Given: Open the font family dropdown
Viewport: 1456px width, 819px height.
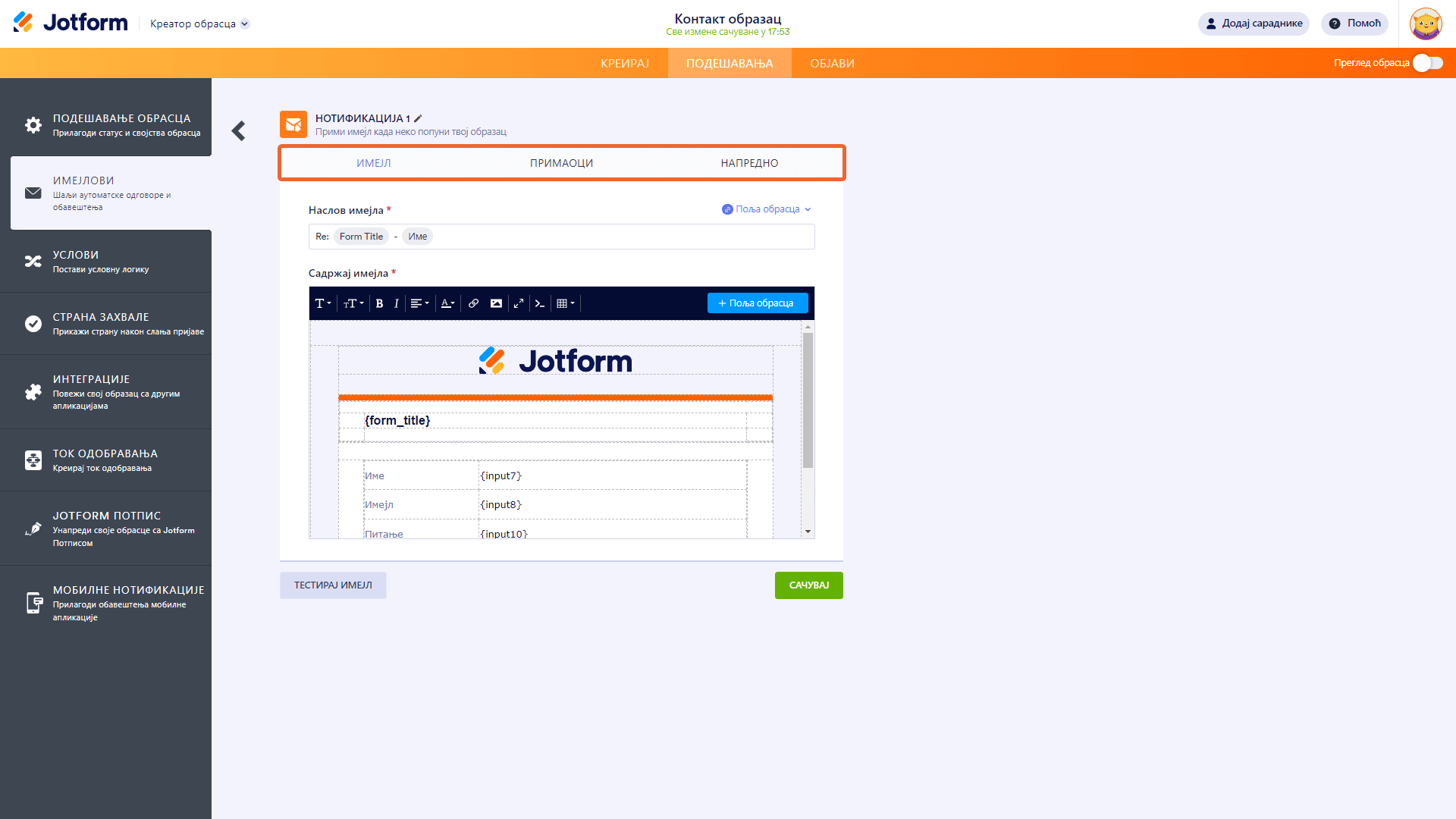Looking at the screenshot, I should coord(323,303).
